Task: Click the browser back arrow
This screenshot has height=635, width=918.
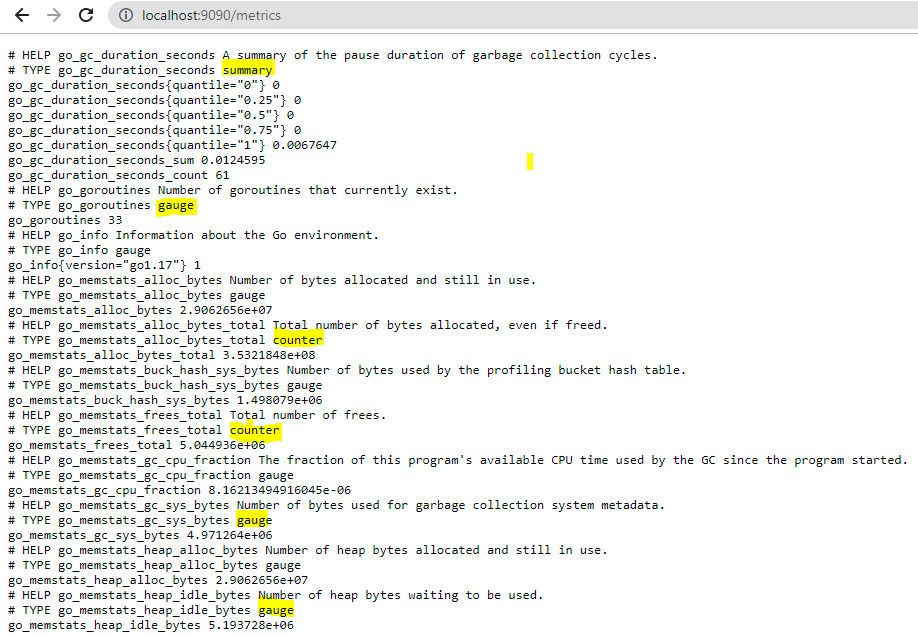Action: click(x=22, y=16)
